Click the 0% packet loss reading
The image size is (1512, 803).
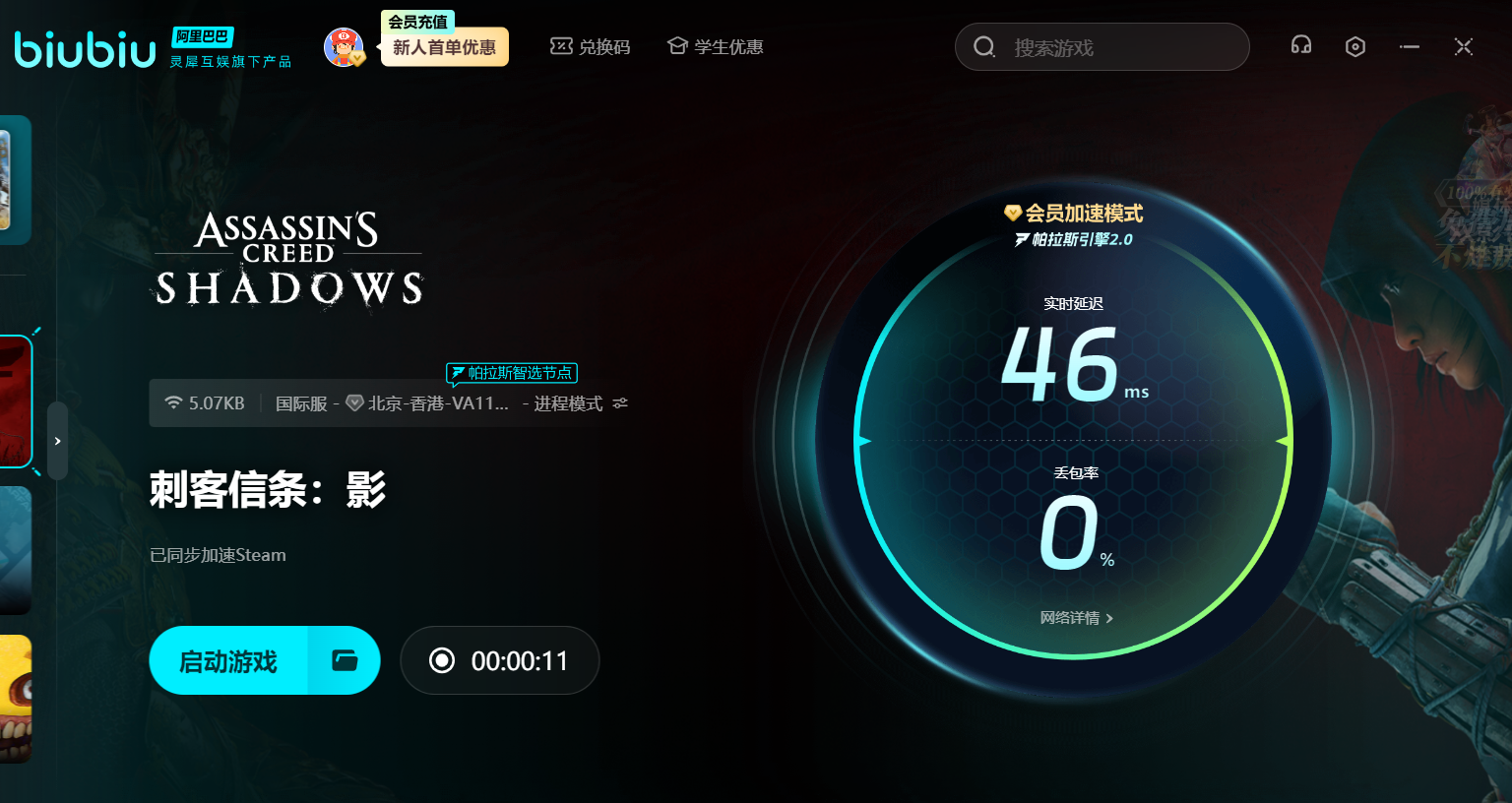1077,532
